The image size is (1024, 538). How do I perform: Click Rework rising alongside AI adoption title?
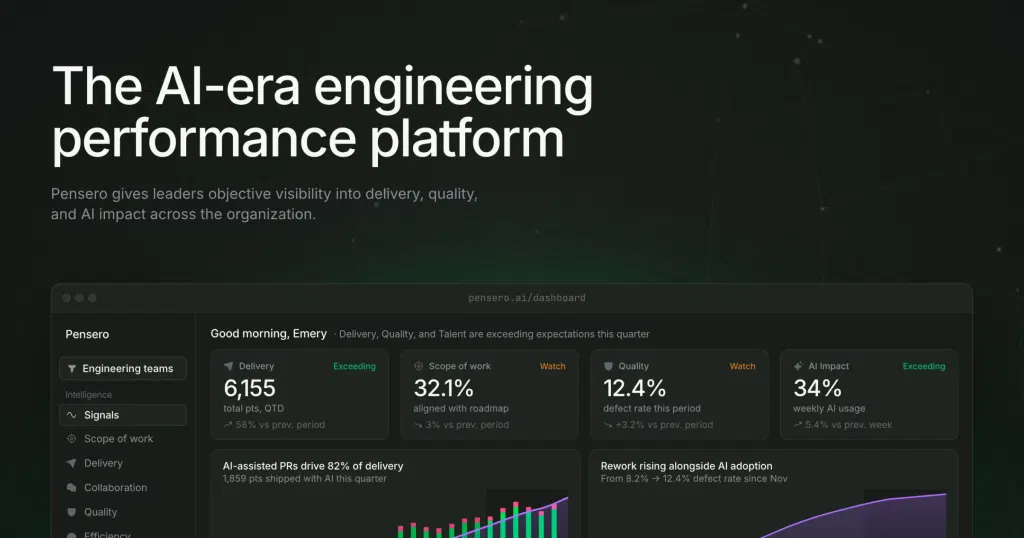pyautogui.click(x=686, y=466)
